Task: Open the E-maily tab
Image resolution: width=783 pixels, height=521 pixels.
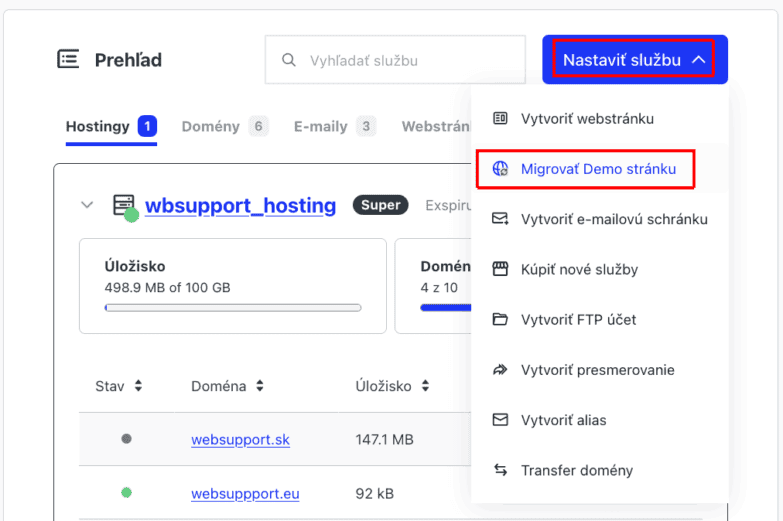Action: click(x=320, y=127)
